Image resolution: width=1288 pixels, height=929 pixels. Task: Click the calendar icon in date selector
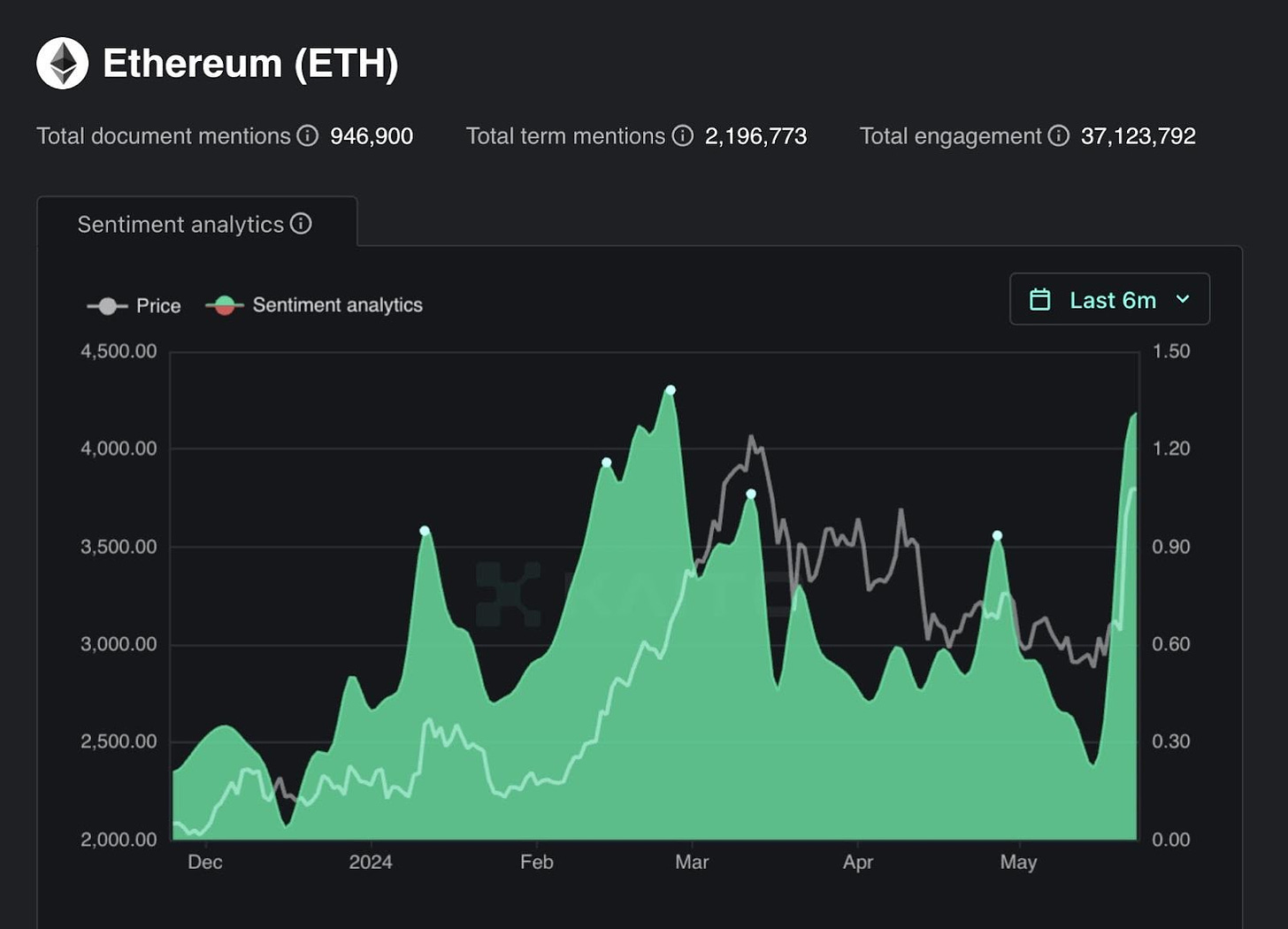(1040, 300)
